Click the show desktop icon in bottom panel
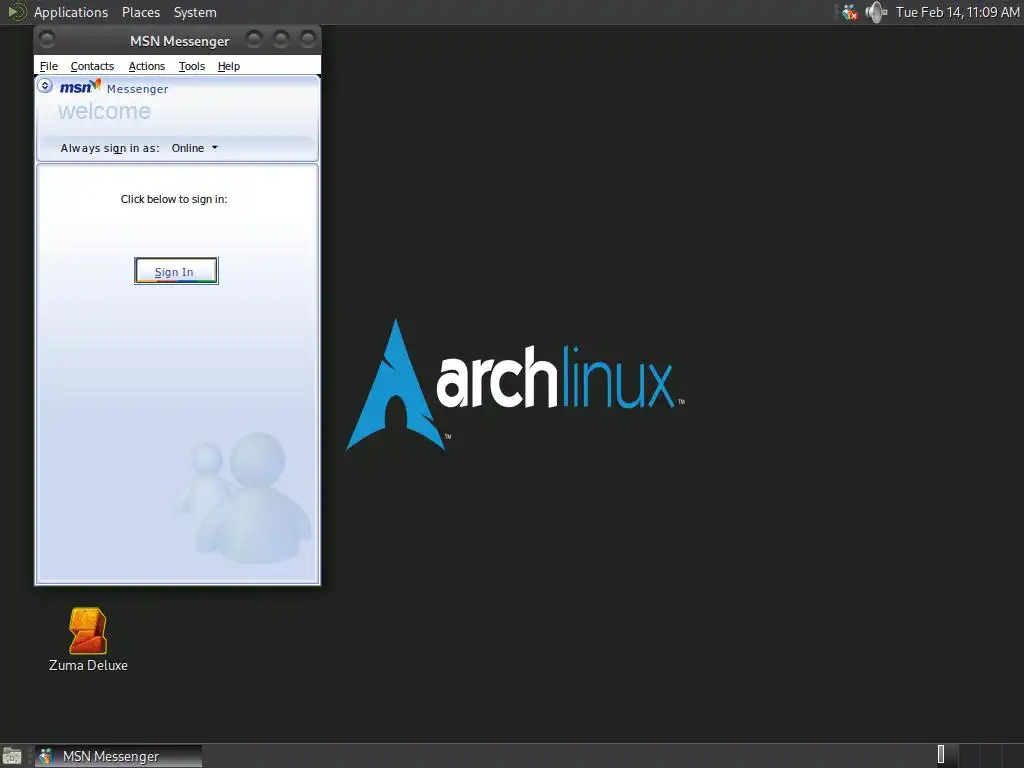The width and height of the screenshot is (1024, 768). 12,756
